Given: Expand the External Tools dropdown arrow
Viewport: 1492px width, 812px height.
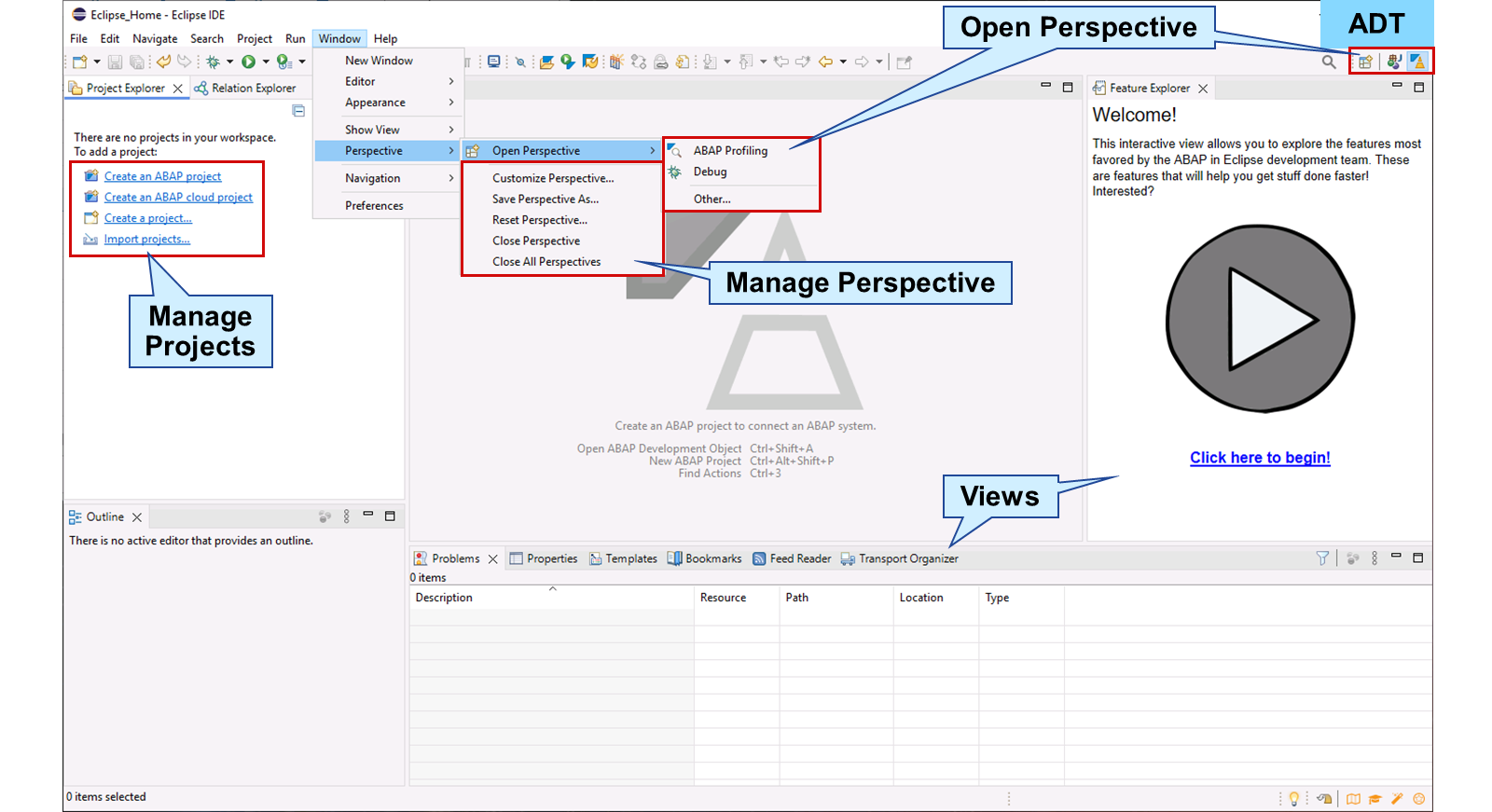Looking at the screenshot, I should tap(302, 62).
